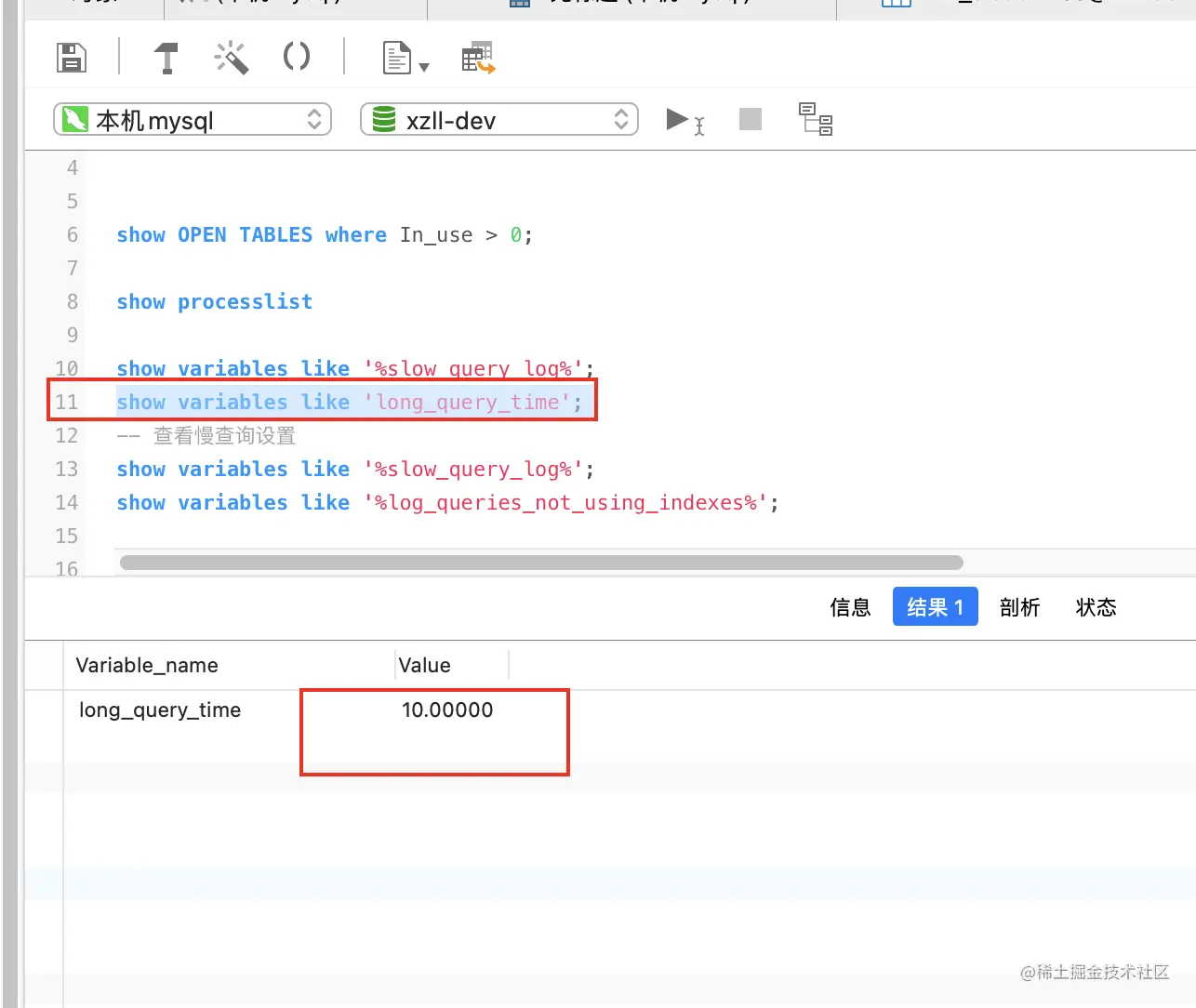Click the highlighted long_query_time query on line 11

point(349,403)
